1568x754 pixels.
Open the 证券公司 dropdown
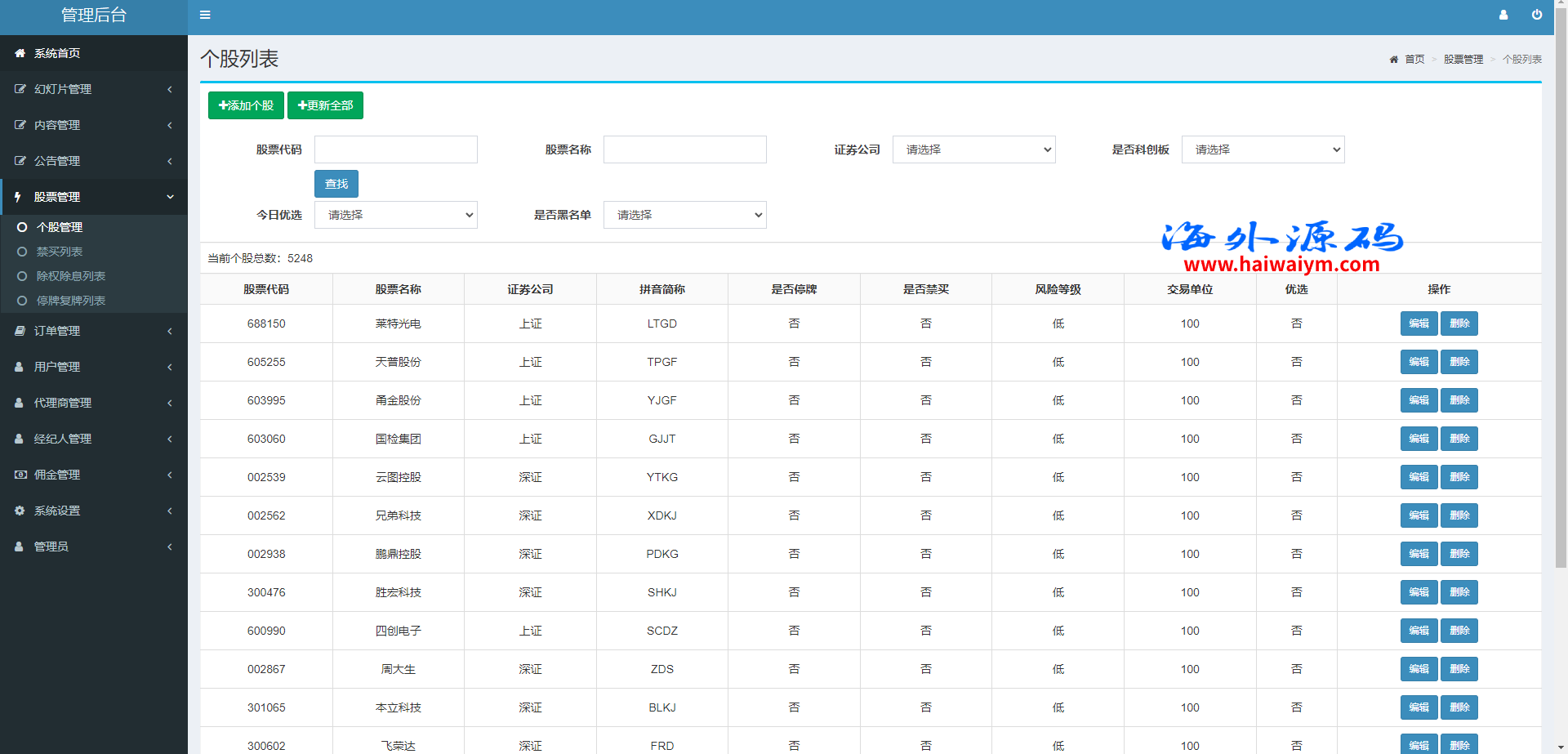click(x=973, y=149)
